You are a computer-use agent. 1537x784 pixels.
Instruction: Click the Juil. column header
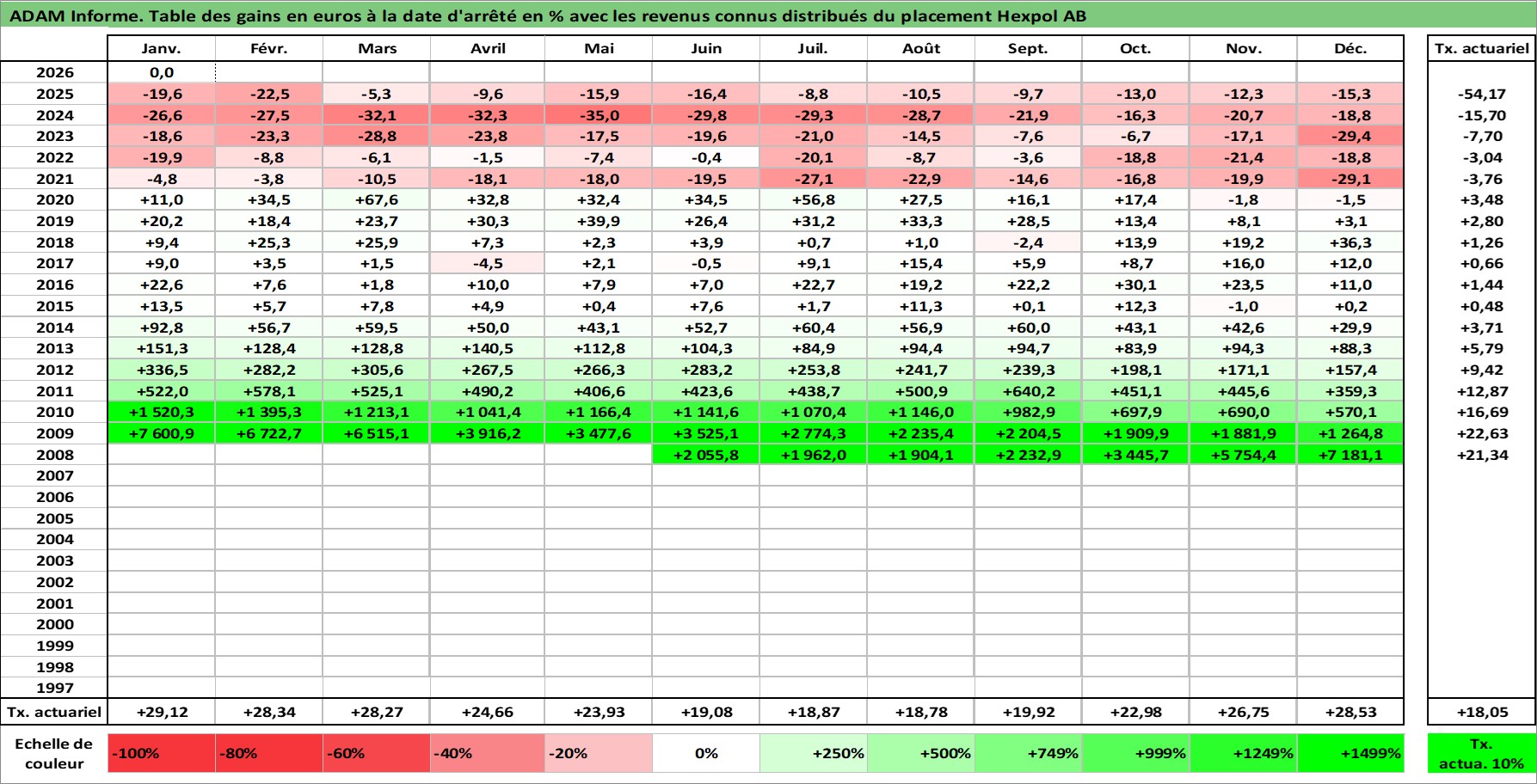814,48
